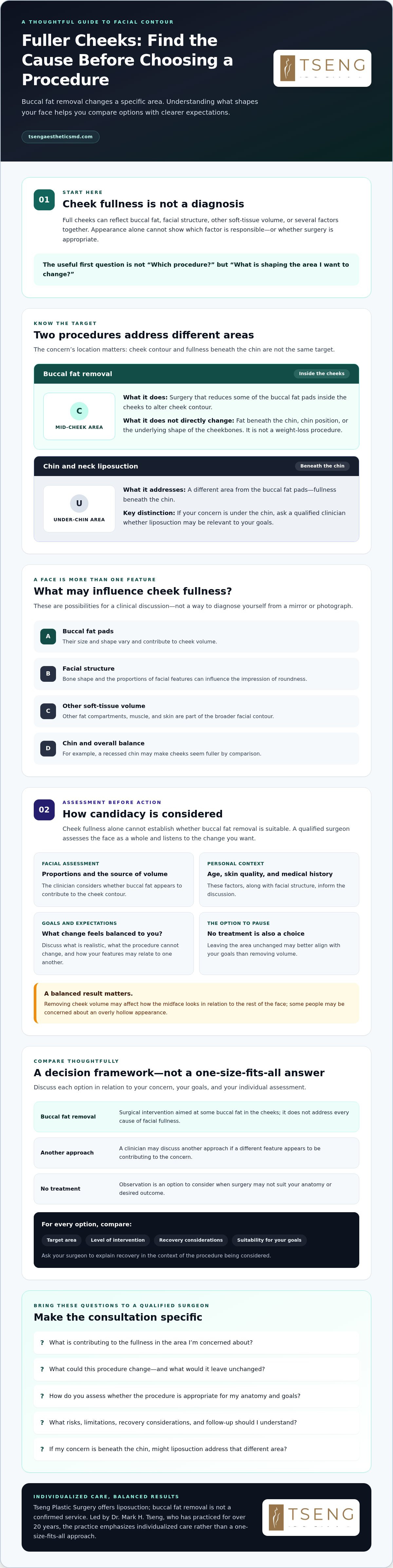Click badge C beside Other soft-tissue volume

click(48, 711)
